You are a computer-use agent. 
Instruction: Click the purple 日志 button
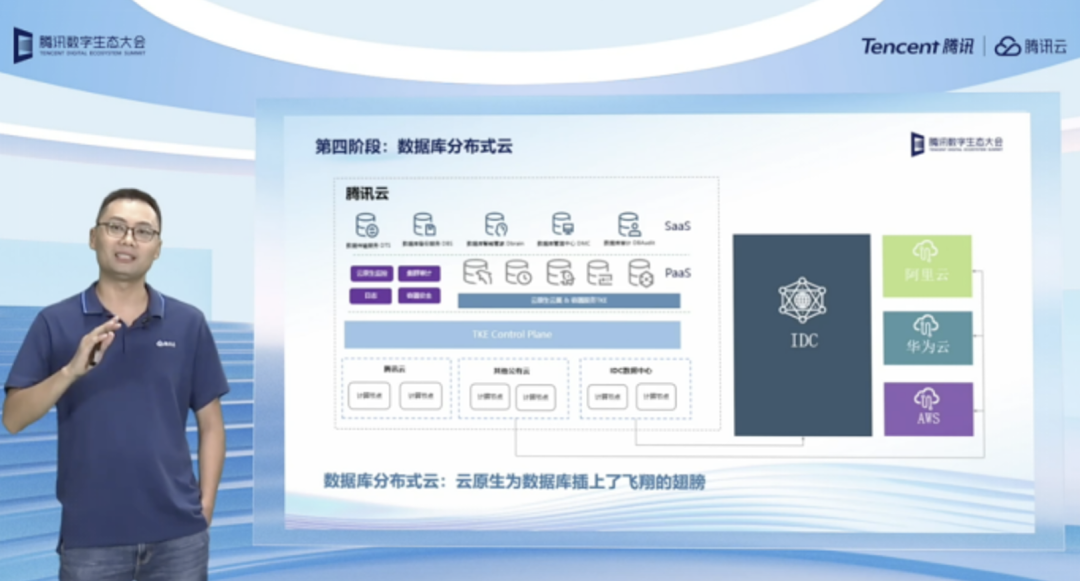[x=371, y=296]
